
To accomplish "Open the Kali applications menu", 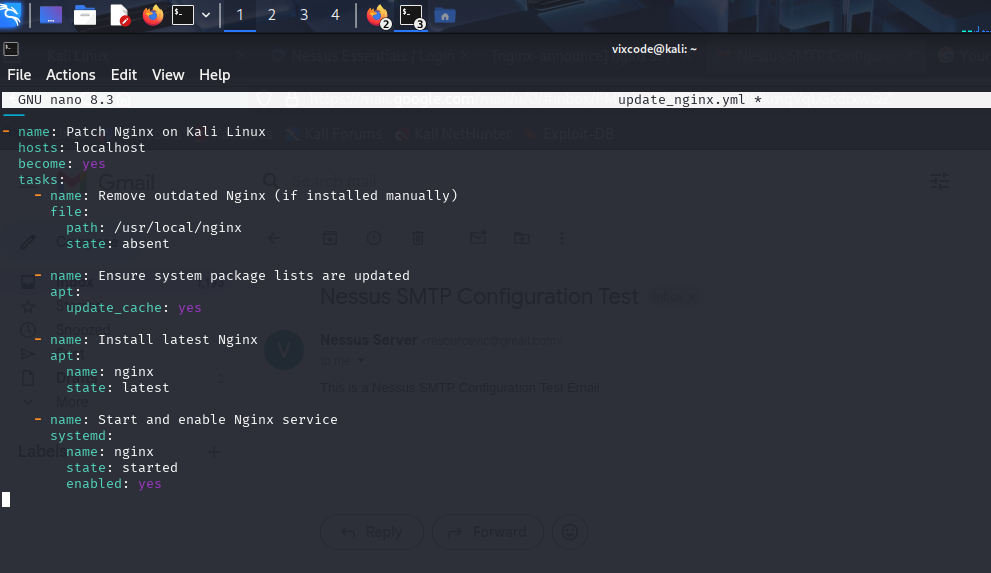I will pos(10,15).
